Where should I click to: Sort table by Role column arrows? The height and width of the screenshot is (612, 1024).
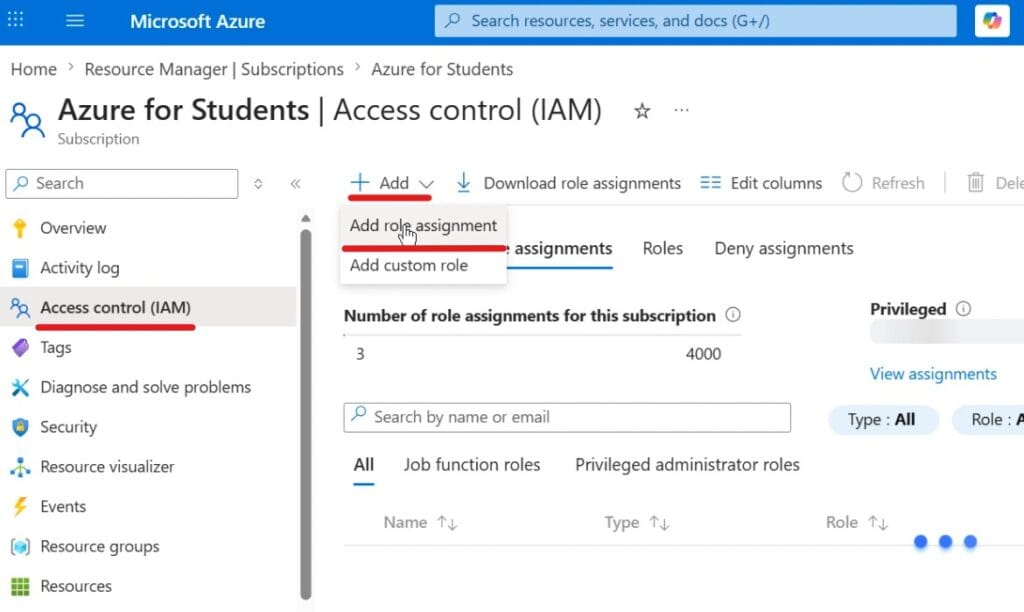(878, 523)
